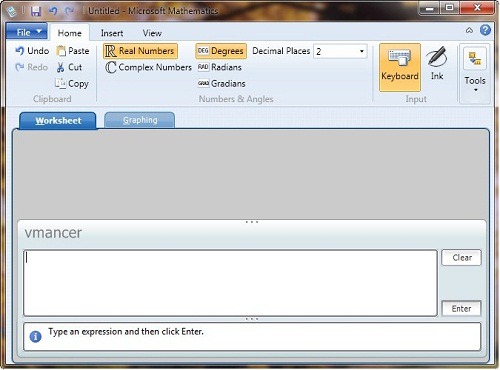Viewport: 500px width, 370px height.
Task: Click inside the expression input box
Action: tap(230, 283)
